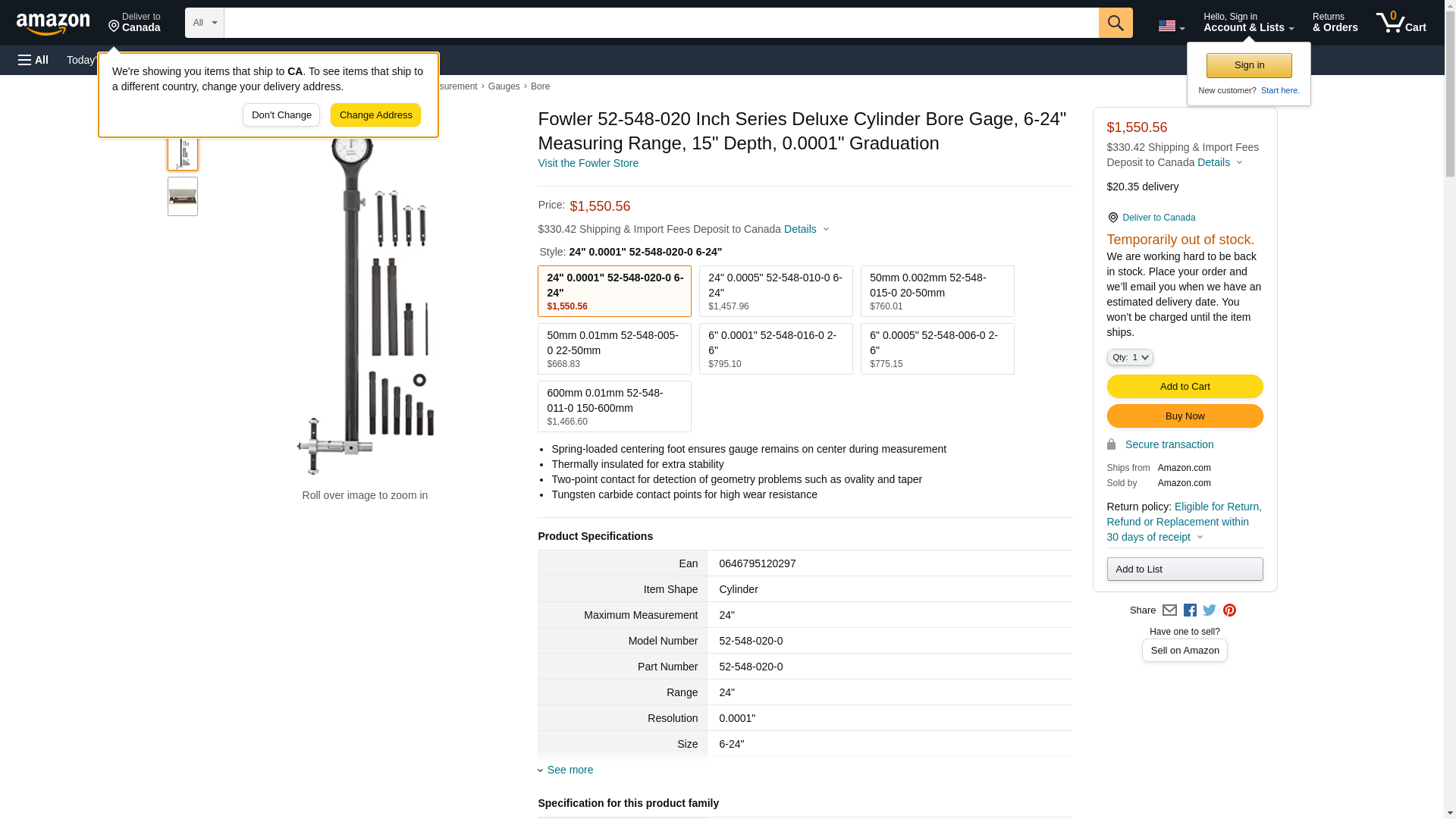Screen dimensions: 1456x819
Task: Choose the 600mm 0.01mm 52-548-011-0 style
Action: tap(613, 406)
